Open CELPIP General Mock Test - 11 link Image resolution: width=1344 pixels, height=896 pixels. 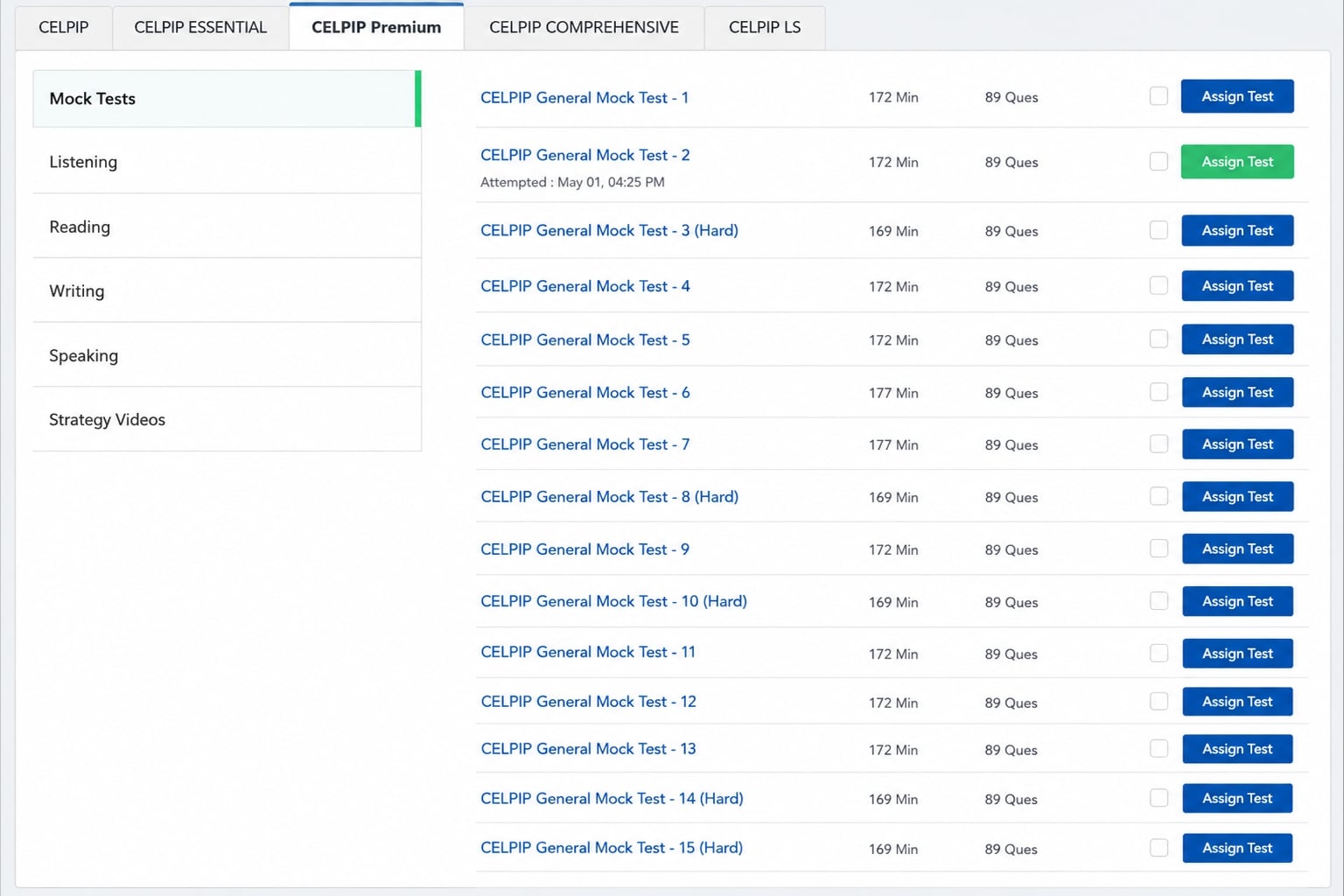[x=588, y=652]
